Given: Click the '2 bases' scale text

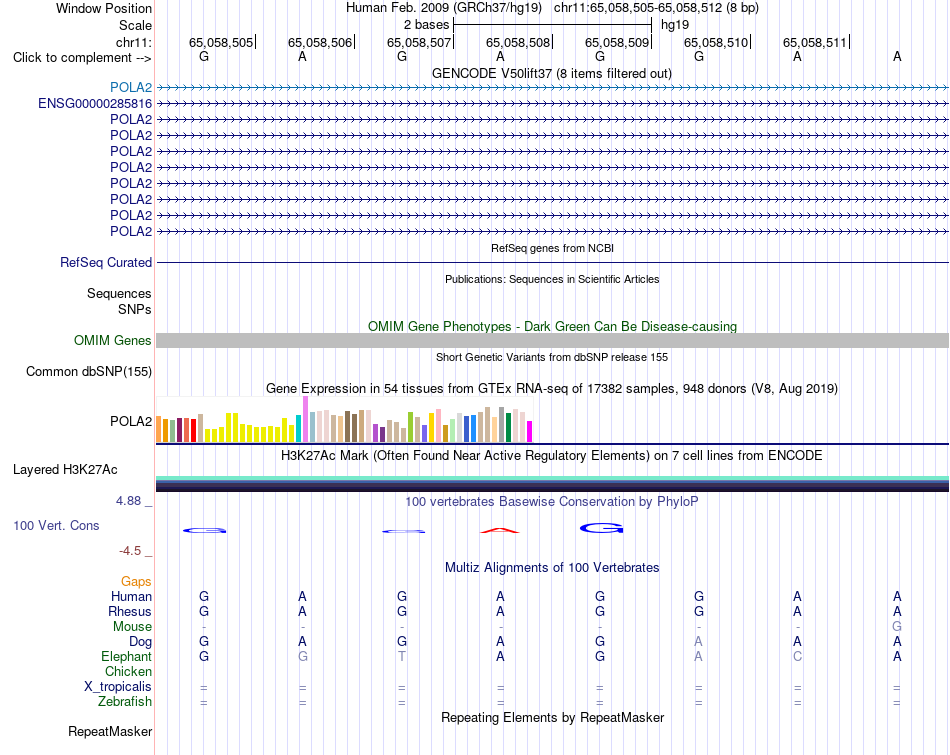Looking at the screenshot, I should pos(427,25).
